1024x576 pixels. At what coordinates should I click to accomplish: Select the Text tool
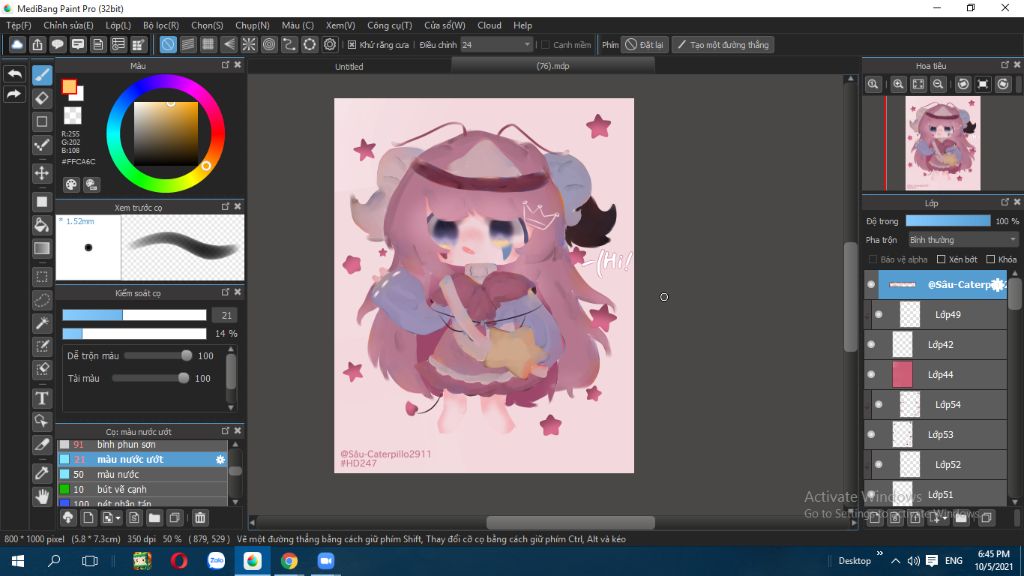pyautogui.click(x=42, y=398)
